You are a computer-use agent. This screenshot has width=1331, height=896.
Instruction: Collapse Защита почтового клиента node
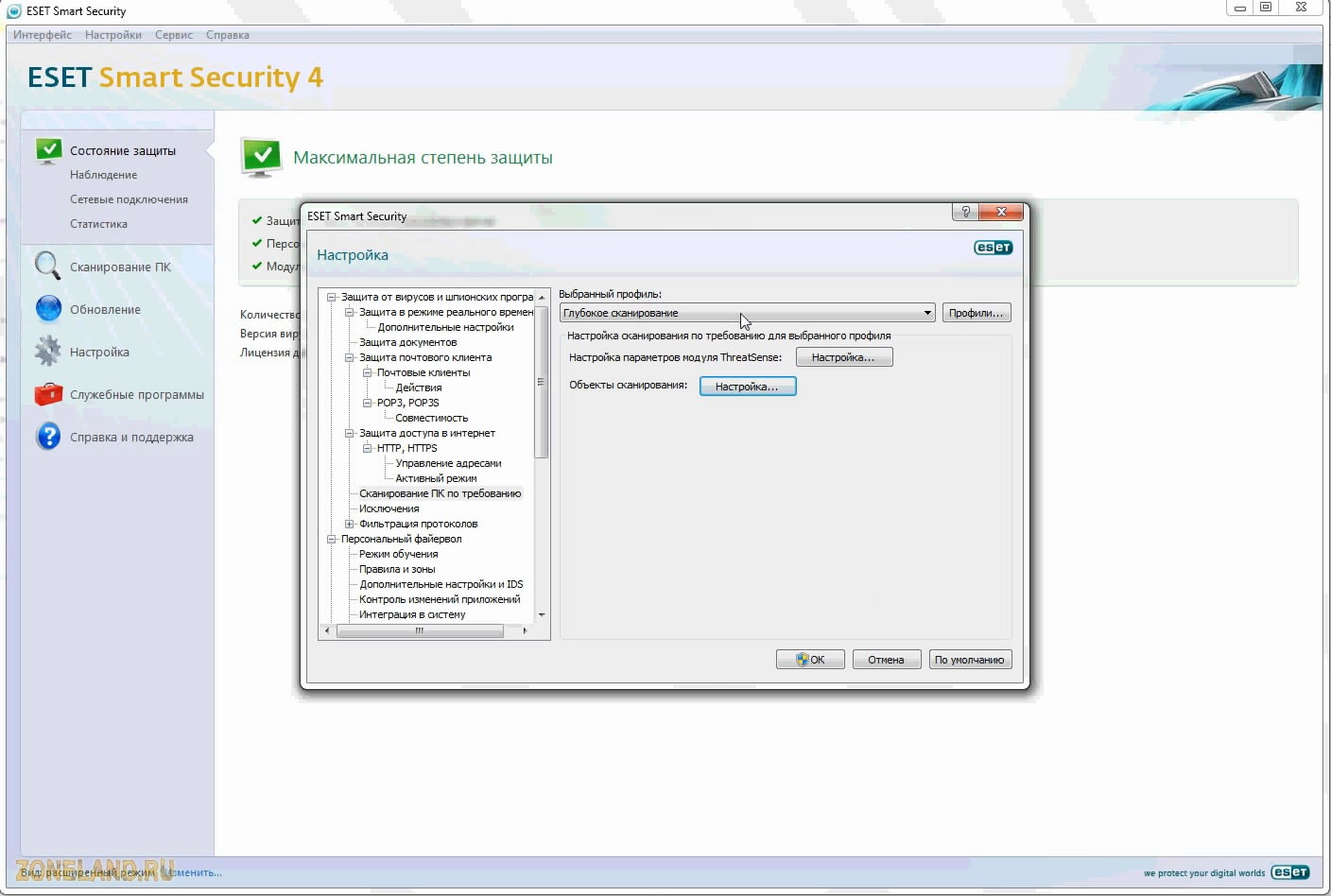tap(349, 357)
